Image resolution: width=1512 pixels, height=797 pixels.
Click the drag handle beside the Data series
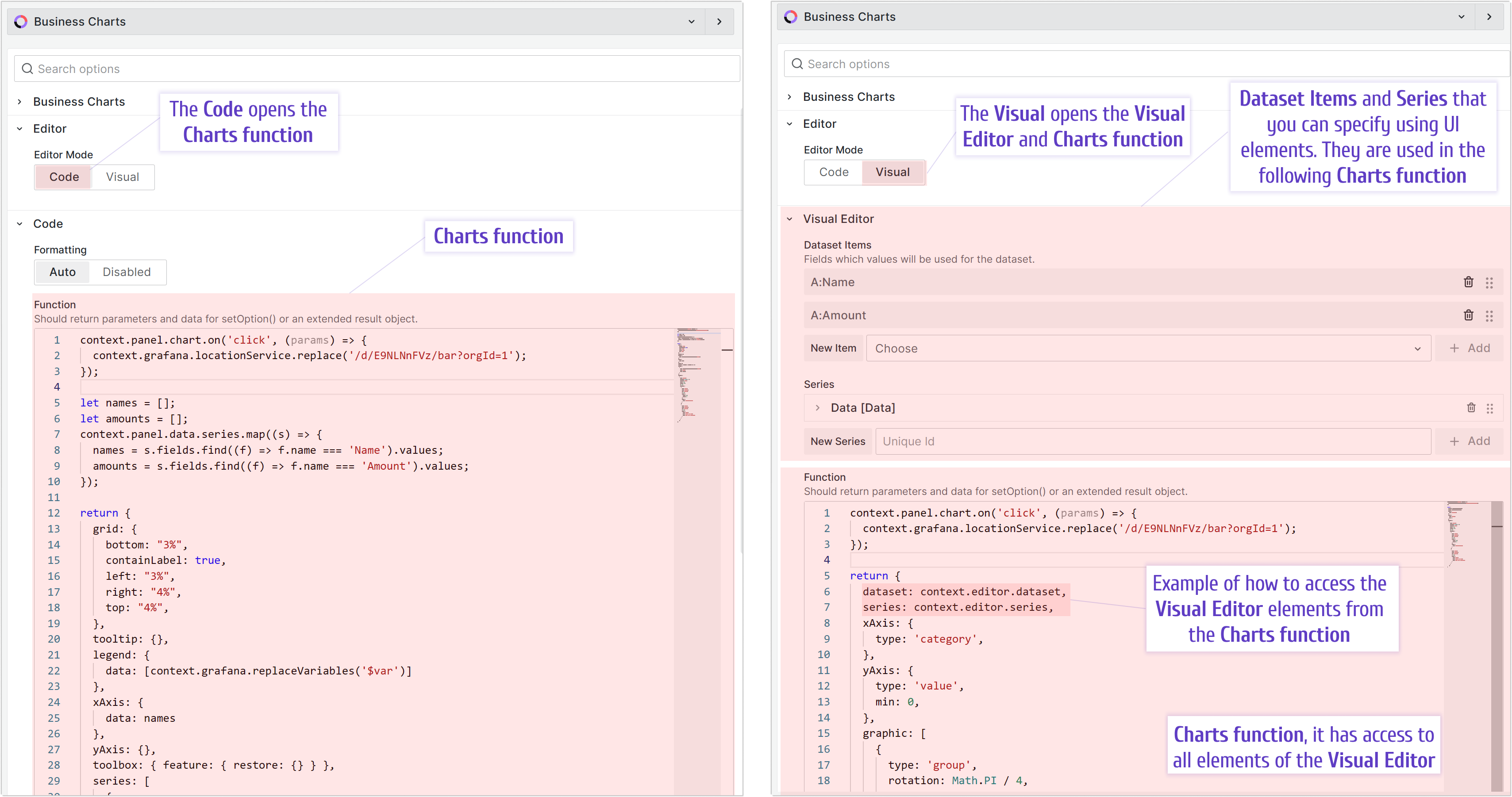(x=1491, y=408)
